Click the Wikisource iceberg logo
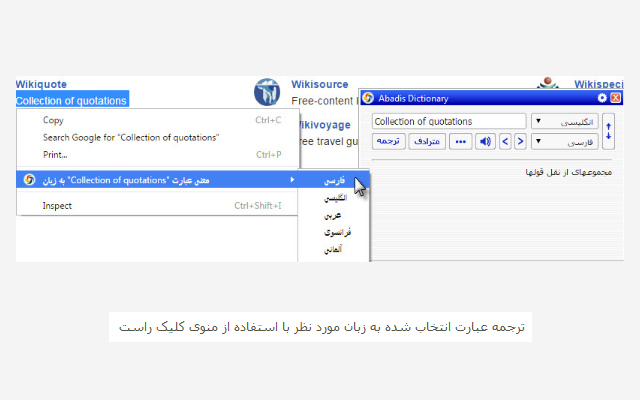640x400 pixels. (x=267, y=92)
